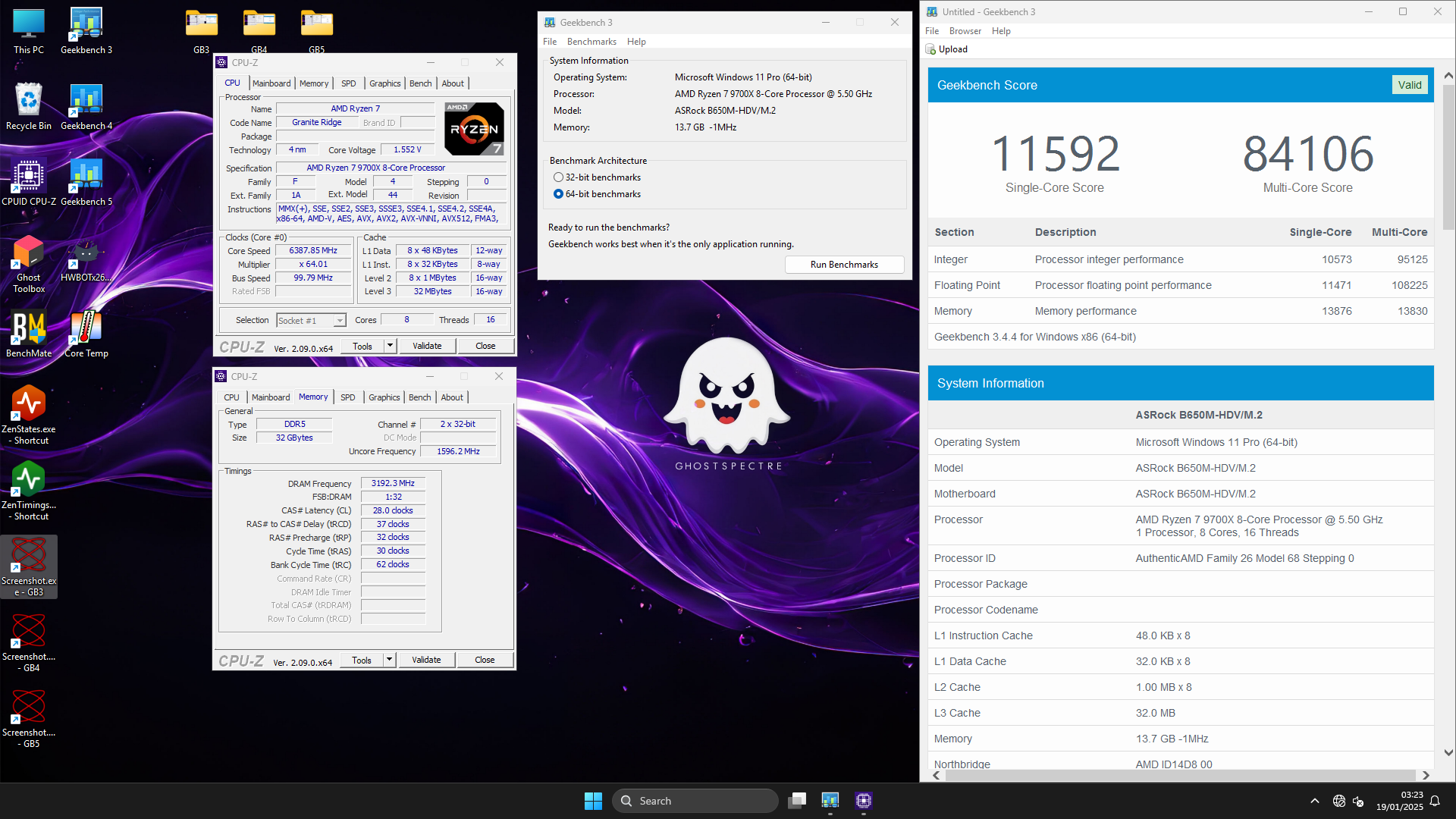Open This PC desktop icon
Screen dimensions: 1456x819
coord(29,31)
